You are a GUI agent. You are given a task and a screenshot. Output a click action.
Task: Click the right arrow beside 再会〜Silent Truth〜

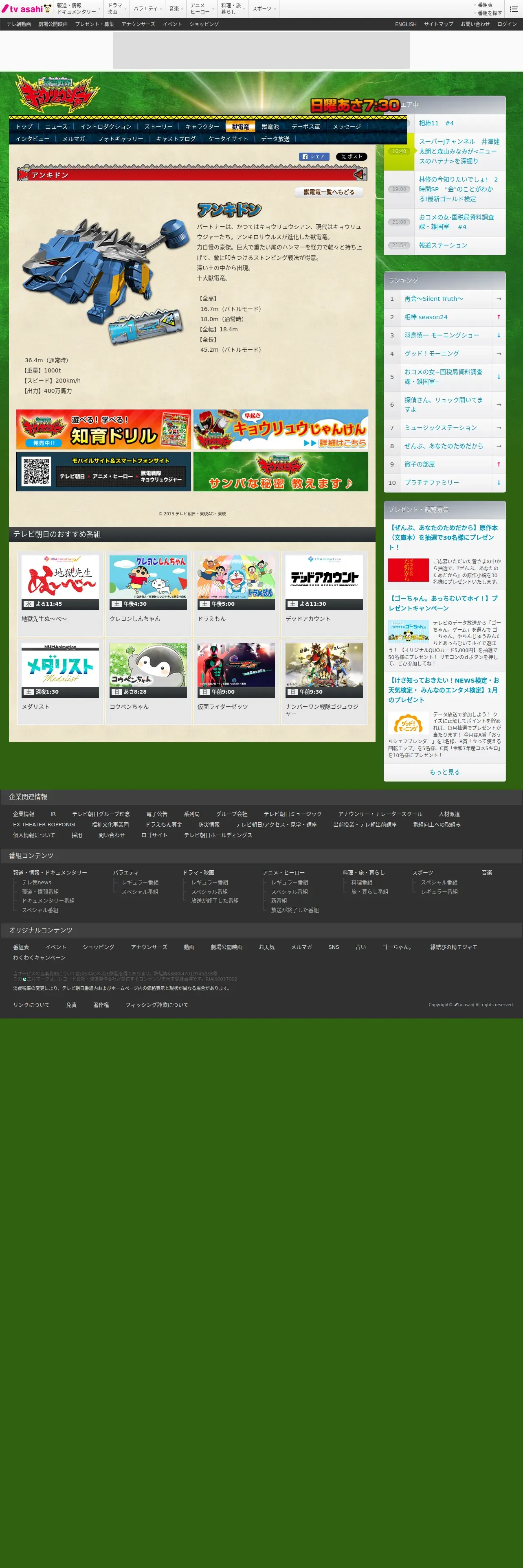[x=499, y=299]
